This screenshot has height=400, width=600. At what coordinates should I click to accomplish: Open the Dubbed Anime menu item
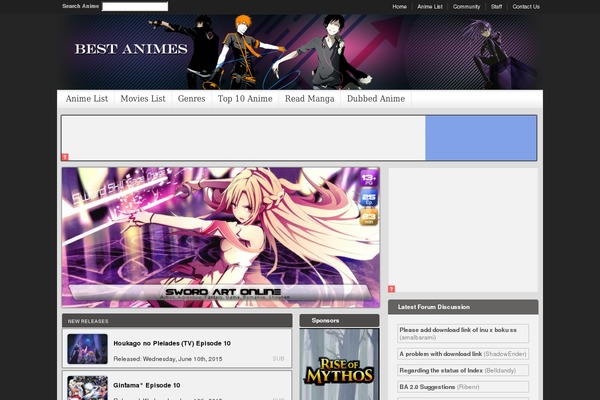click(x=376, y=99)
